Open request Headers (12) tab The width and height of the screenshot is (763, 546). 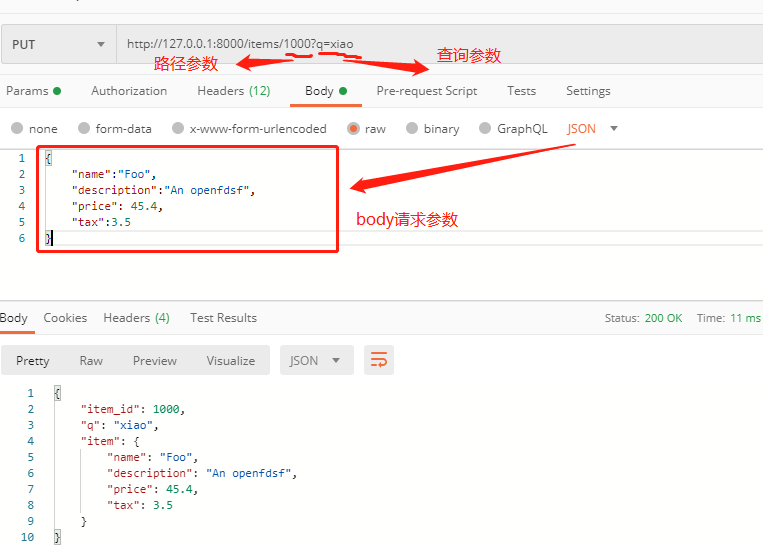click(233, 91)
